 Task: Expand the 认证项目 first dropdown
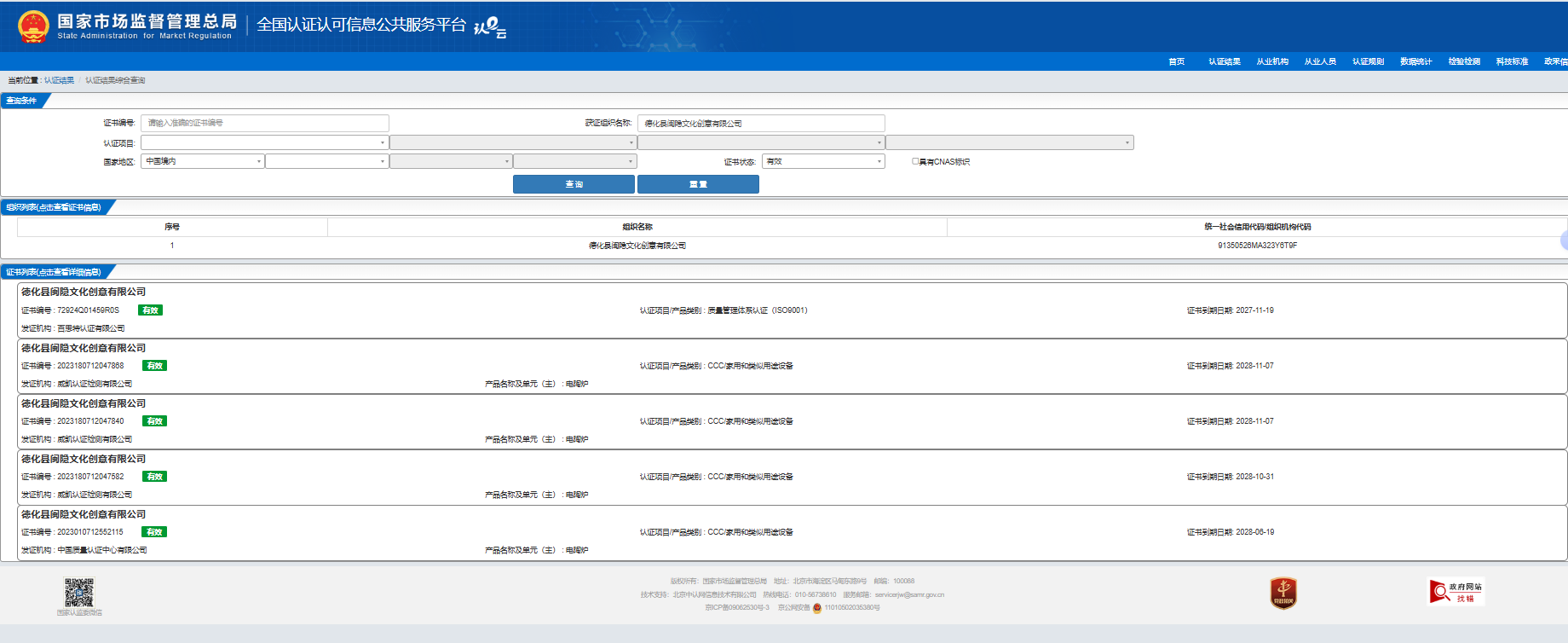(x=264, y=143)
